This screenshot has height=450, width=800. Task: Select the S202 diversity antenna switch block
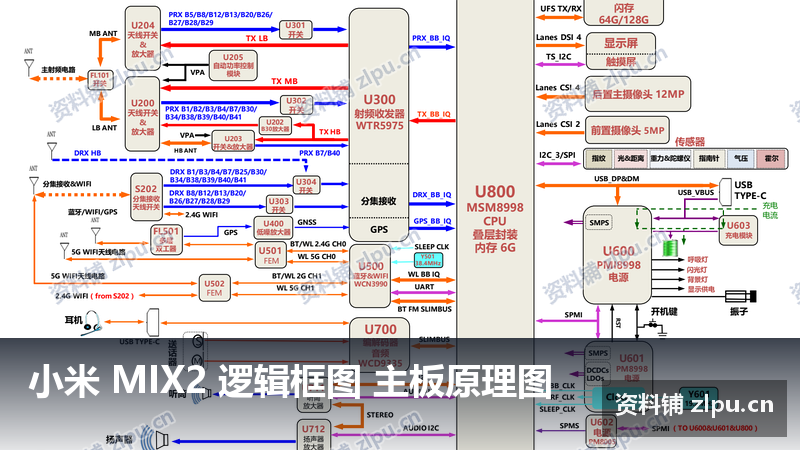pos(146,197)
